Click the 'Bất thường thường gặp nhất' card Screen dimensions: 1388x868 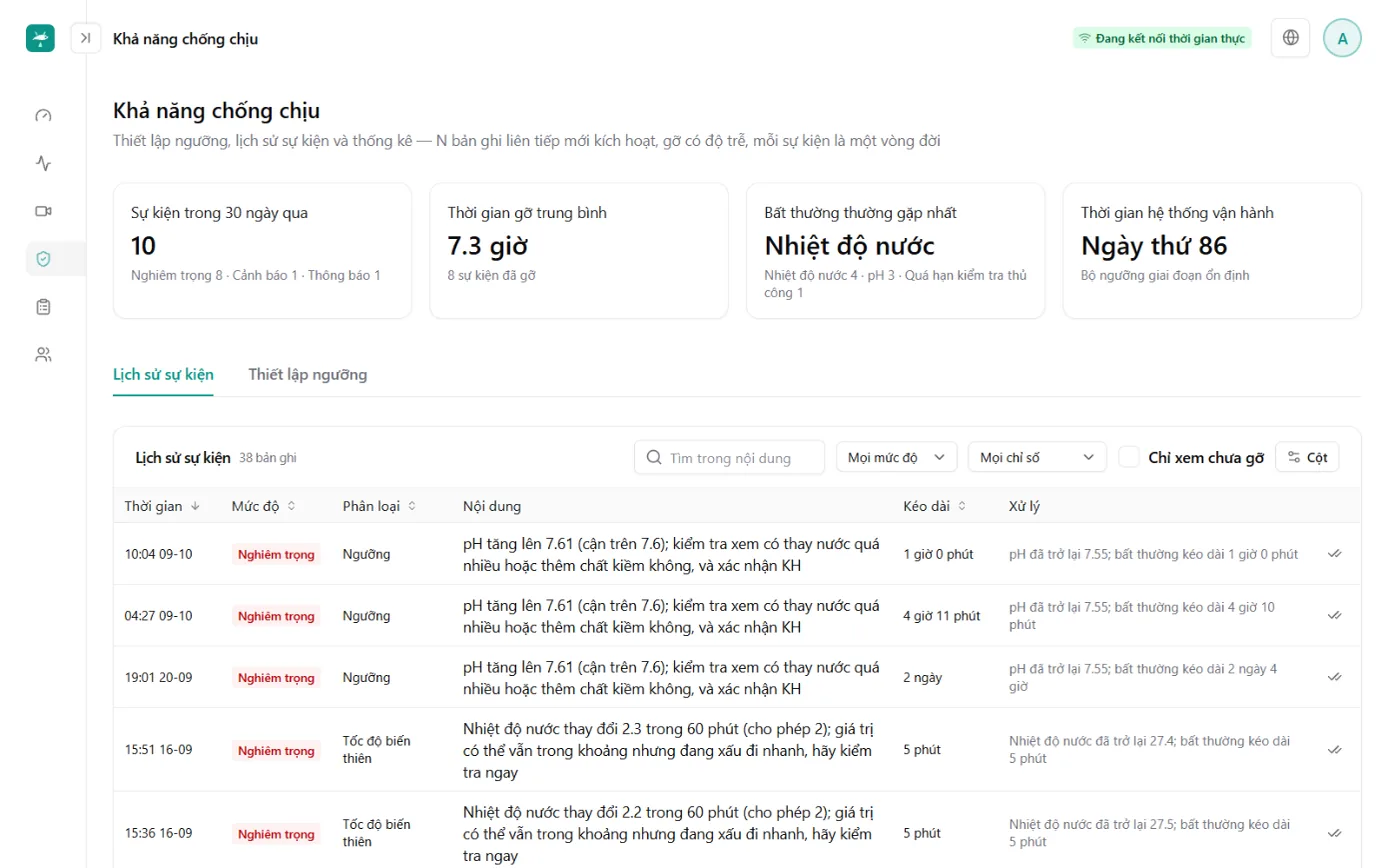(895, 251)
